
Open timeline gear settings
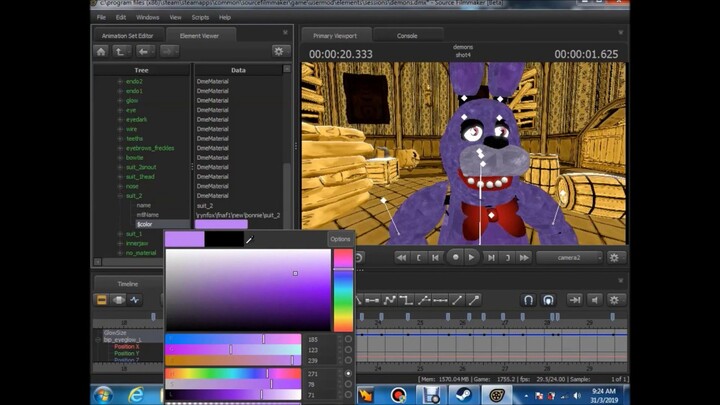click(614, 300)
